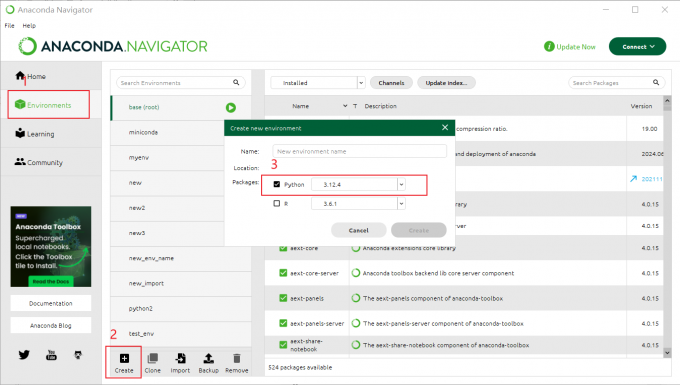The image size is (680, 385).
Task: Click the Environments cube icon
Action: click(x=20, y=104)
